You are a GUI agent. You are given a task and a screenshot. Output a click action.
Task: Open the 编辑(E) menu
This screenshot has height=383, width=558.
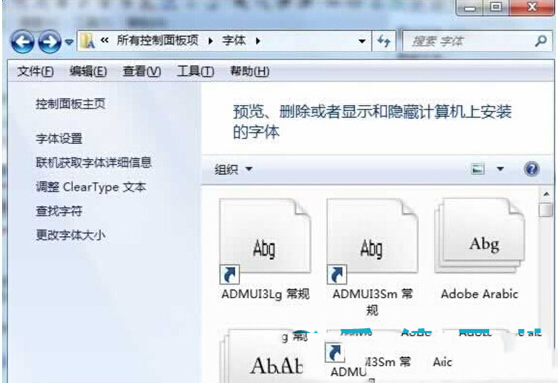[88, 72]
